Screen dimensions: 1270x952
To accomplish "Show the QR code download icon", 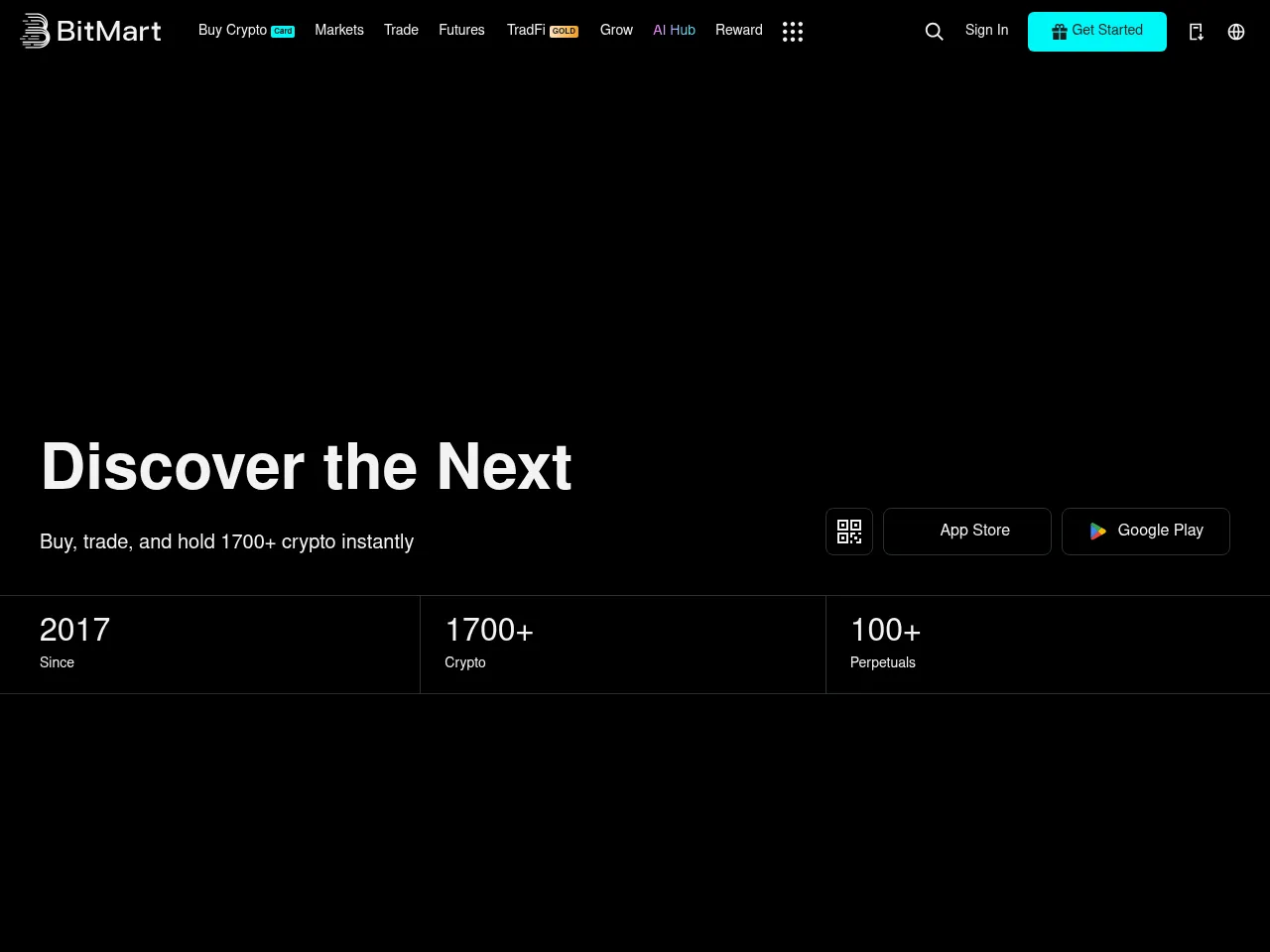I will tap(849, 532).
